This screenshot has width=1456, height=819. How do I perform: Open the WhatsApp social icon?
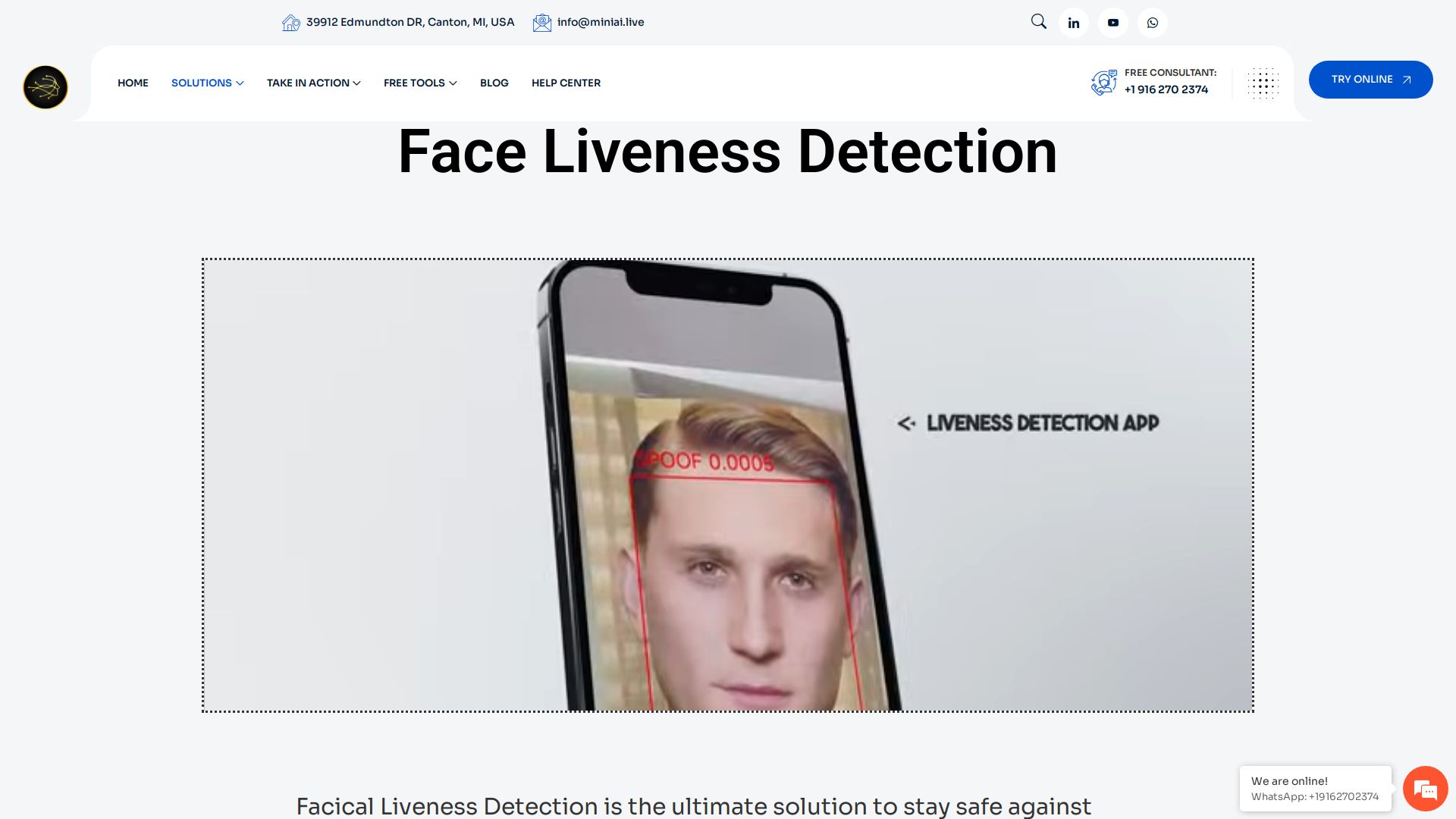point(1153,23)
